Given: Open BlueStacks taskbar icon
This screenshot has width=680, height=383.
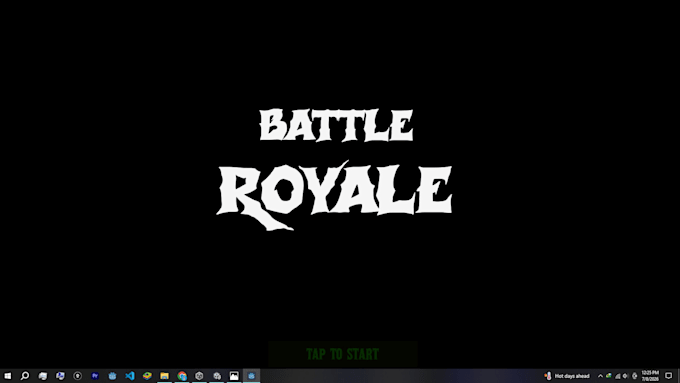Looking at the screenshot, I should point(147,376).
